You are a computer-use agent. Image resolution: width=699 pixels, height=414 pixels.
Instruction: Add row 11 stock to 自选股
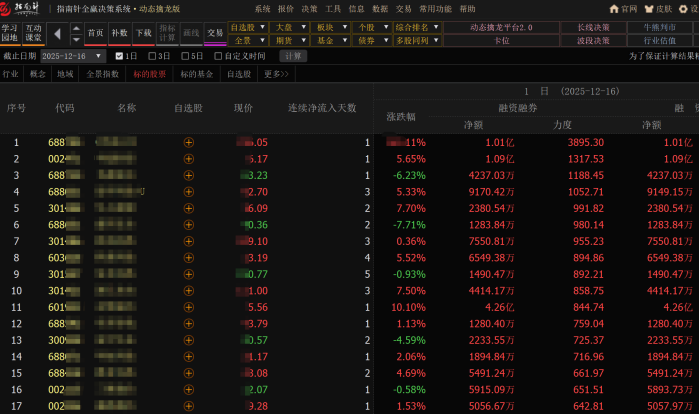tap(189, 307)
